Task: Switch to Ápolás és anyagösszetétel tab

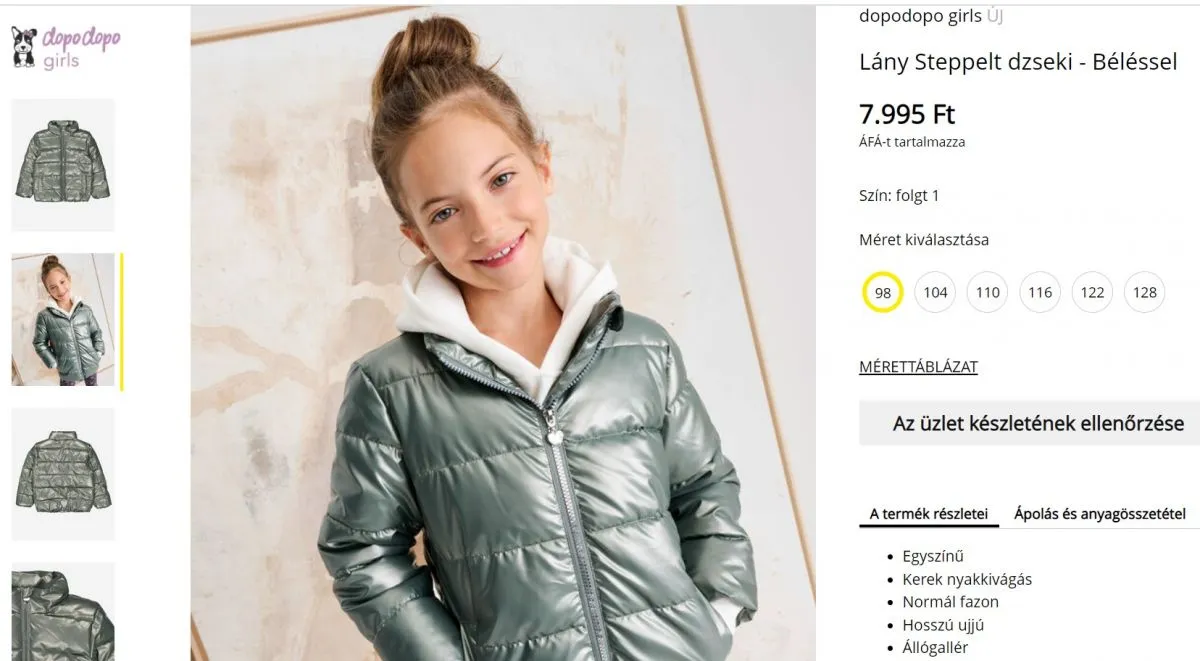Action: tap(1100, 514)
